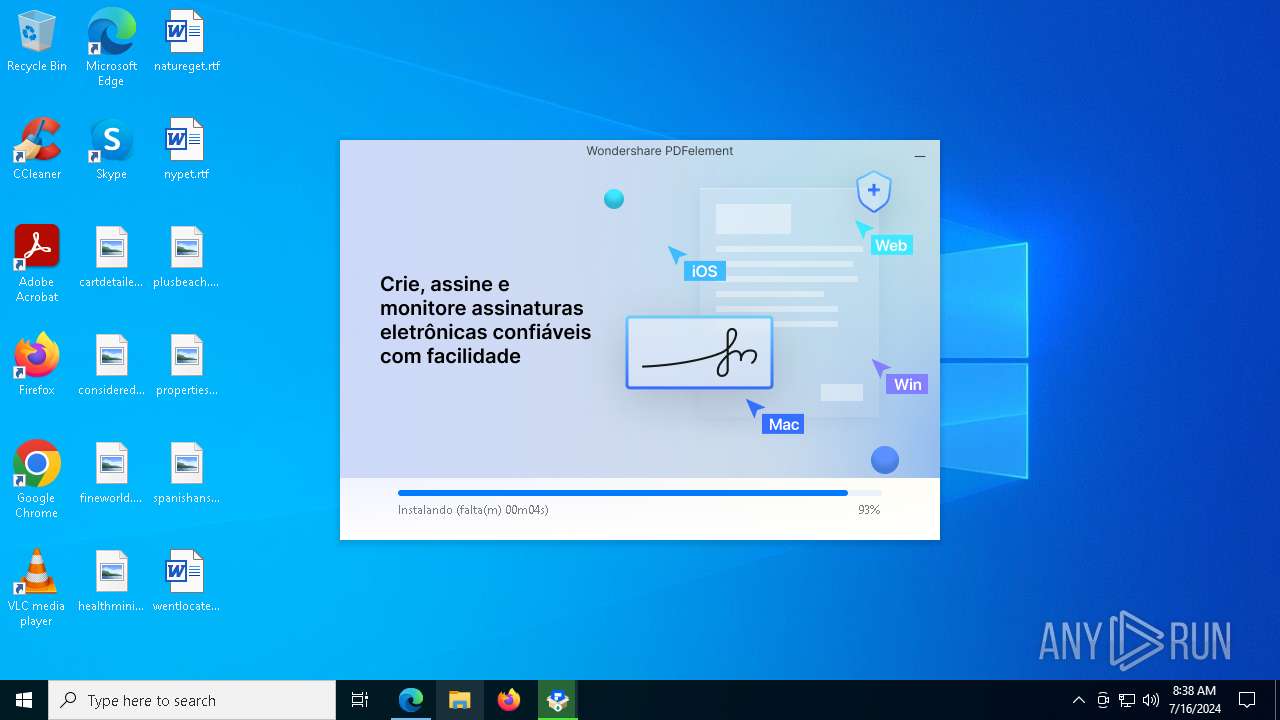1280x720 pixels.
Task: Launch Firefox from the desktop shortcut
Action: coord(37,365)
